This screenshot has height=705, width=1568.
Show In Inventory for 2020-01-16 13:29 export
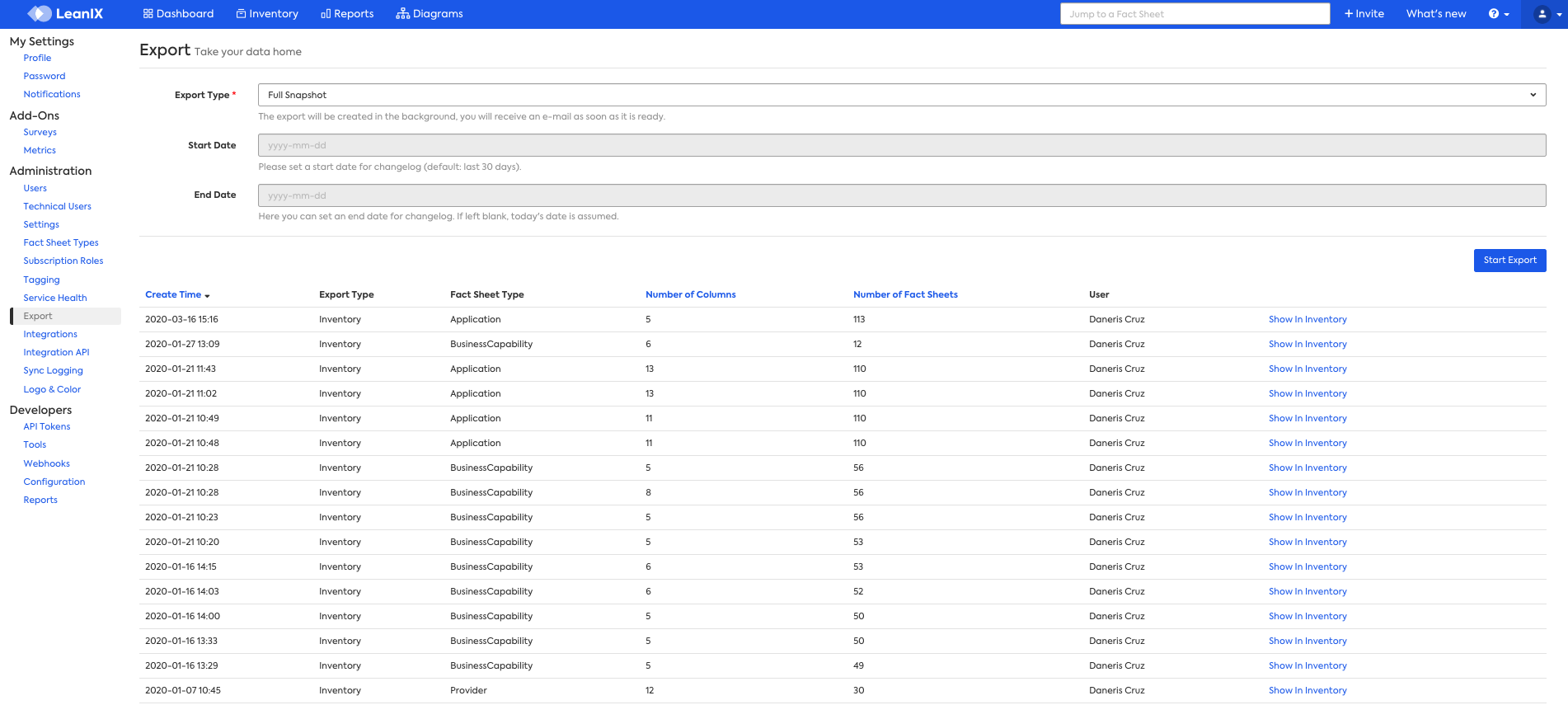[1307, 665]
